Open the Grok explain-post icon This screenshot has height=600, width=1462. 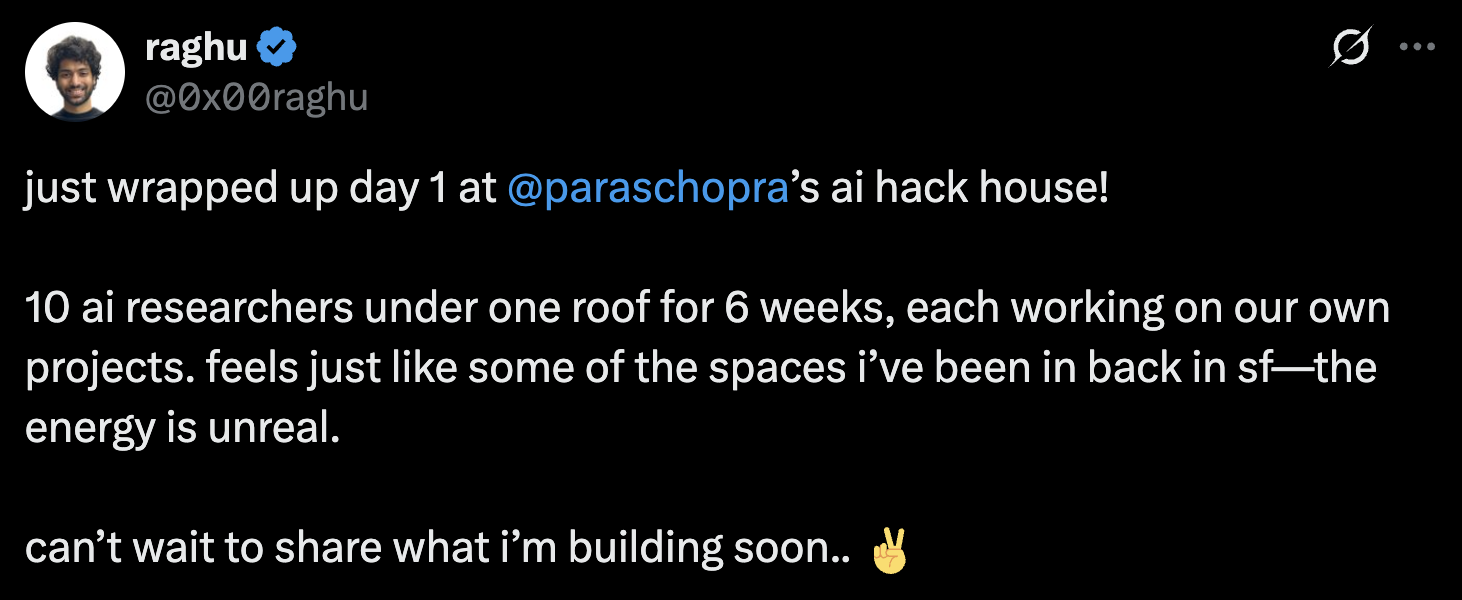point(1349,49)
